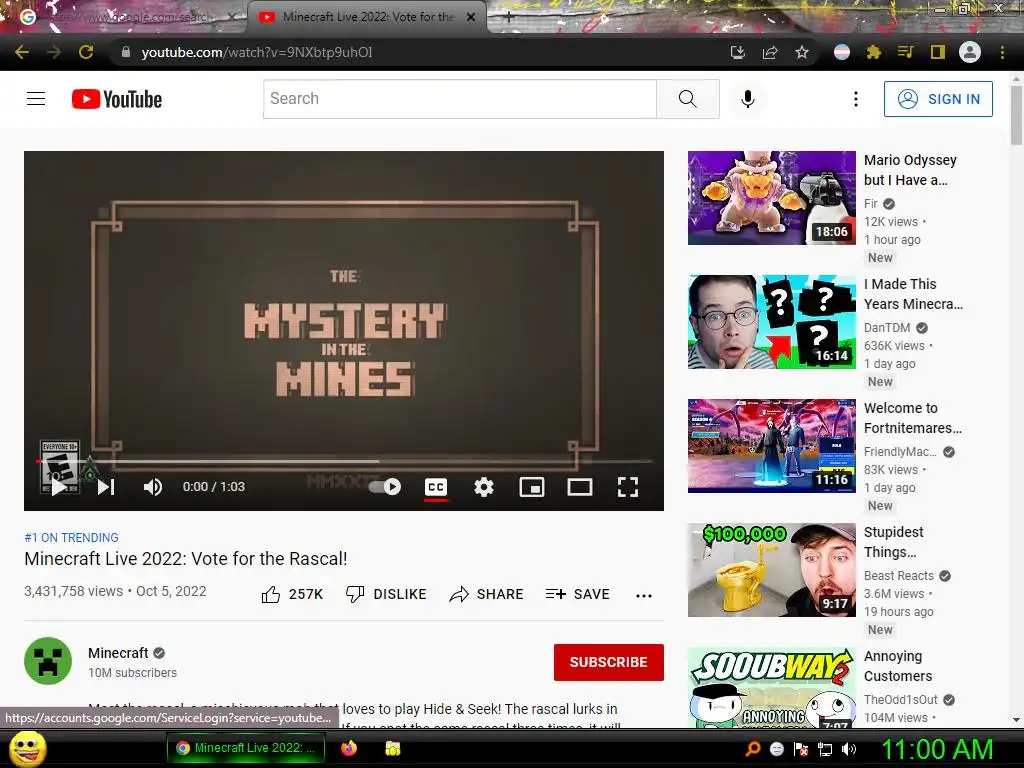
Task: Go back in the browser
Action: tap(22, 52)
